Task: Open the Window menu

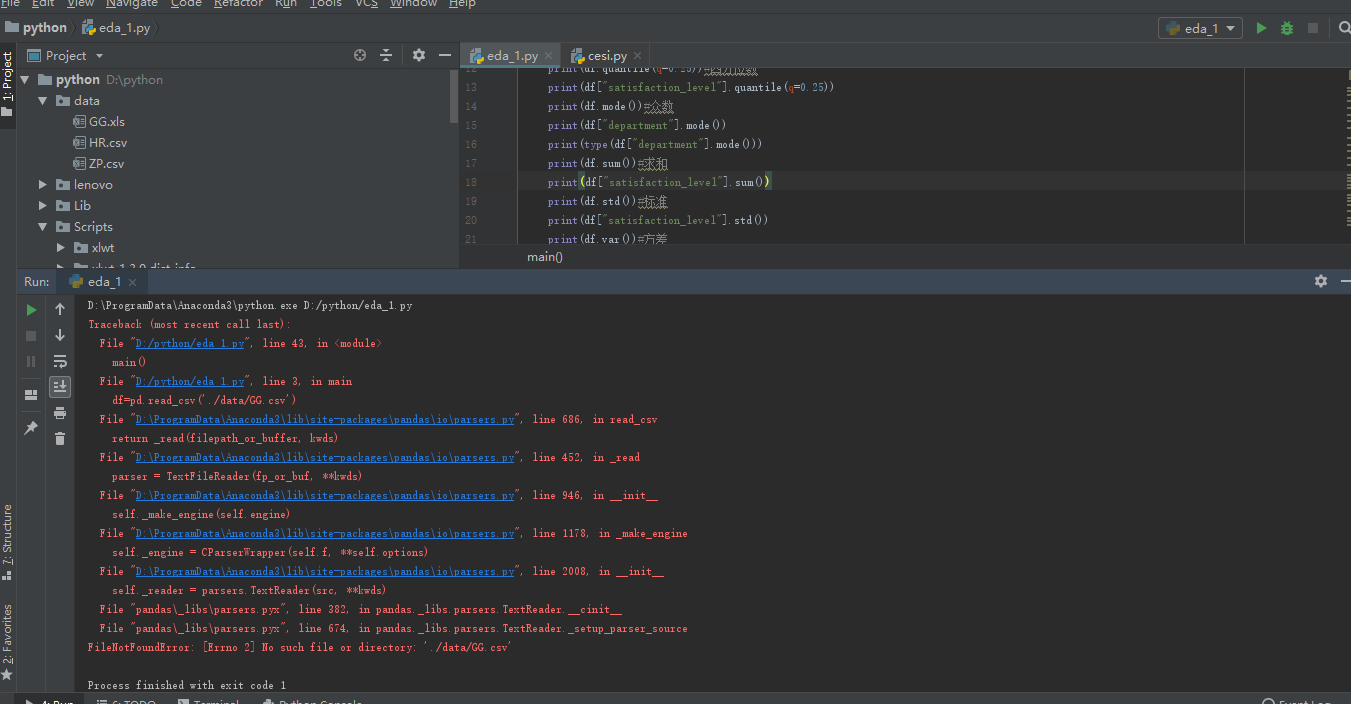Action: point(413,4)
